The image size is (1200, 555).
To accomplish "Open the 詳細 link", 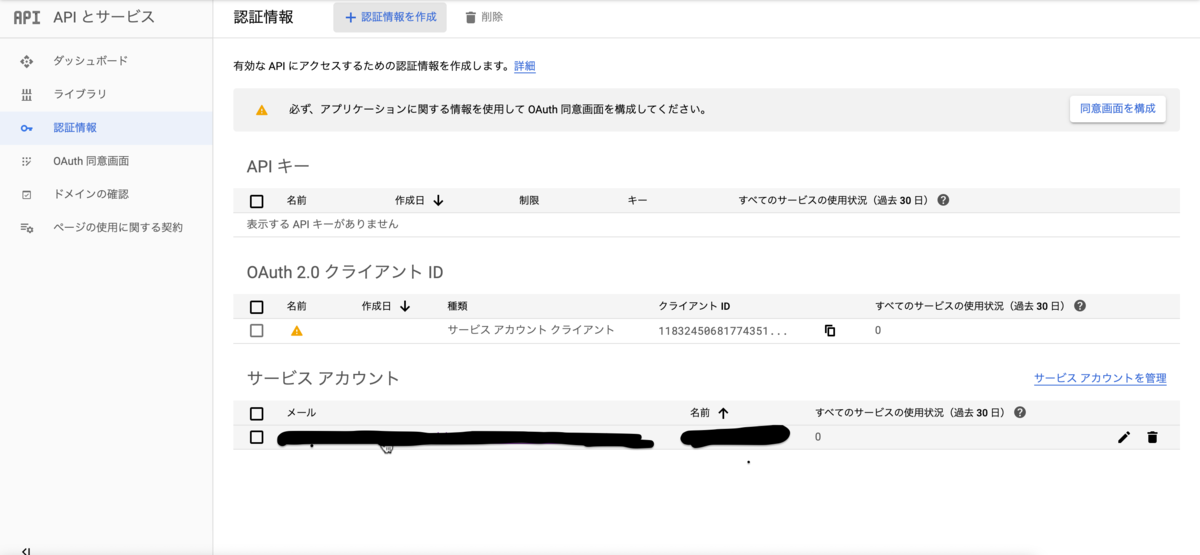I will pyautogui.click(x=525, y=66).
